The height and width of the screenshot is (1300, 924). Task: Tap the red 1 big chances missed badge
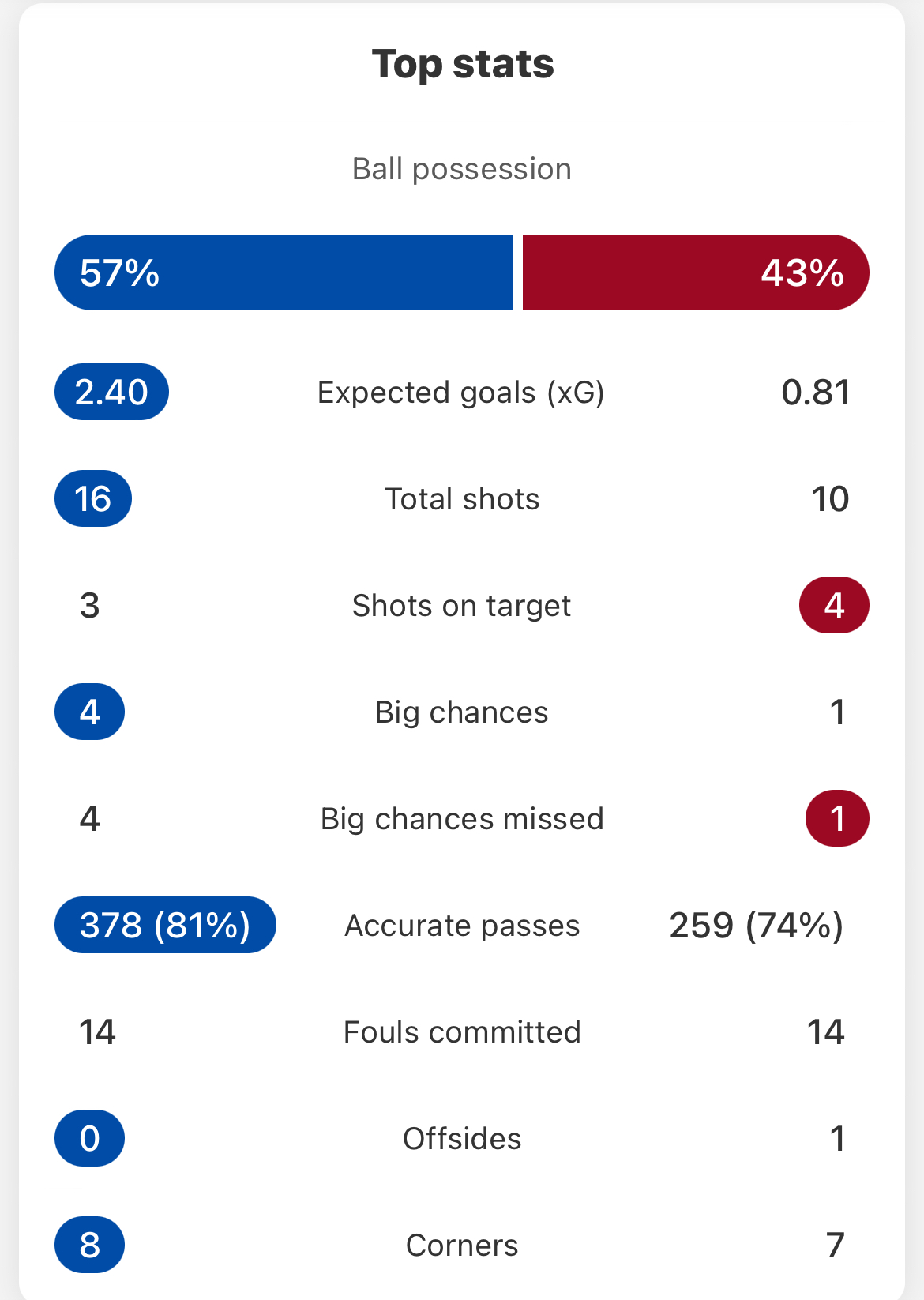click(x=837, y=818)
